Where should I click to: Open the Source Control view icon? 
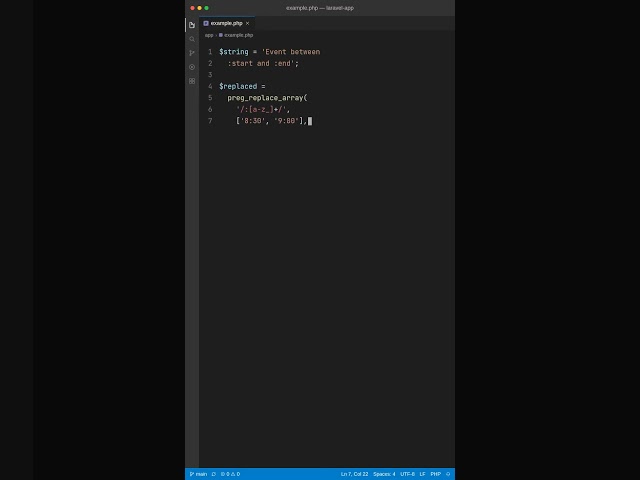(x=192, y=53)
